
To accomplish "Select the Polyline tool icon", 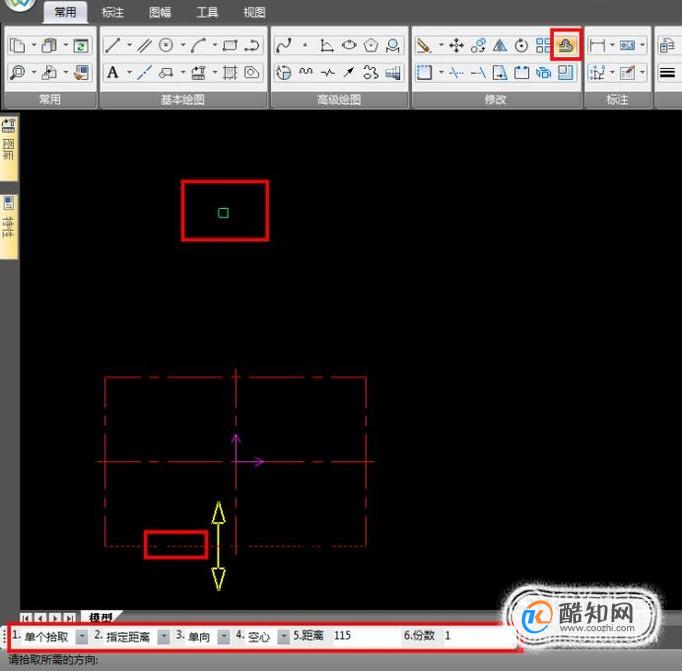I will point(252,45).
